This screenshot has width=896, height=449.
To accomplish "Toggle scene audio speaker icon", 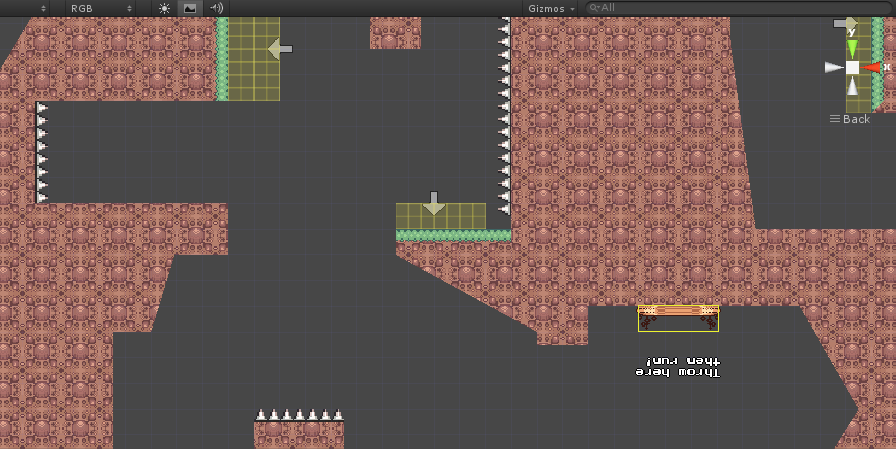I will 216,8.
